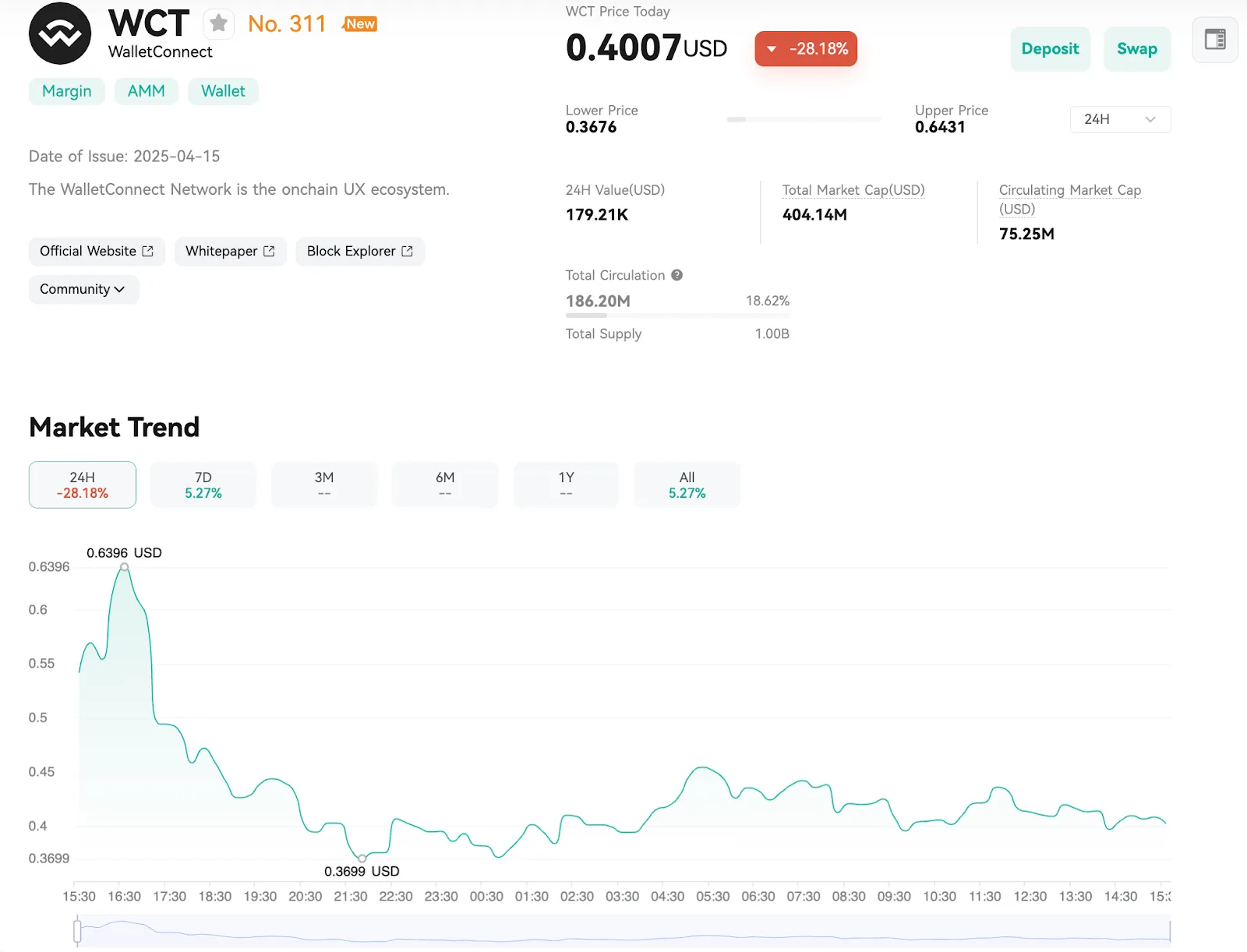Switch to the 3M market trend tab

(x=324, y=485)
